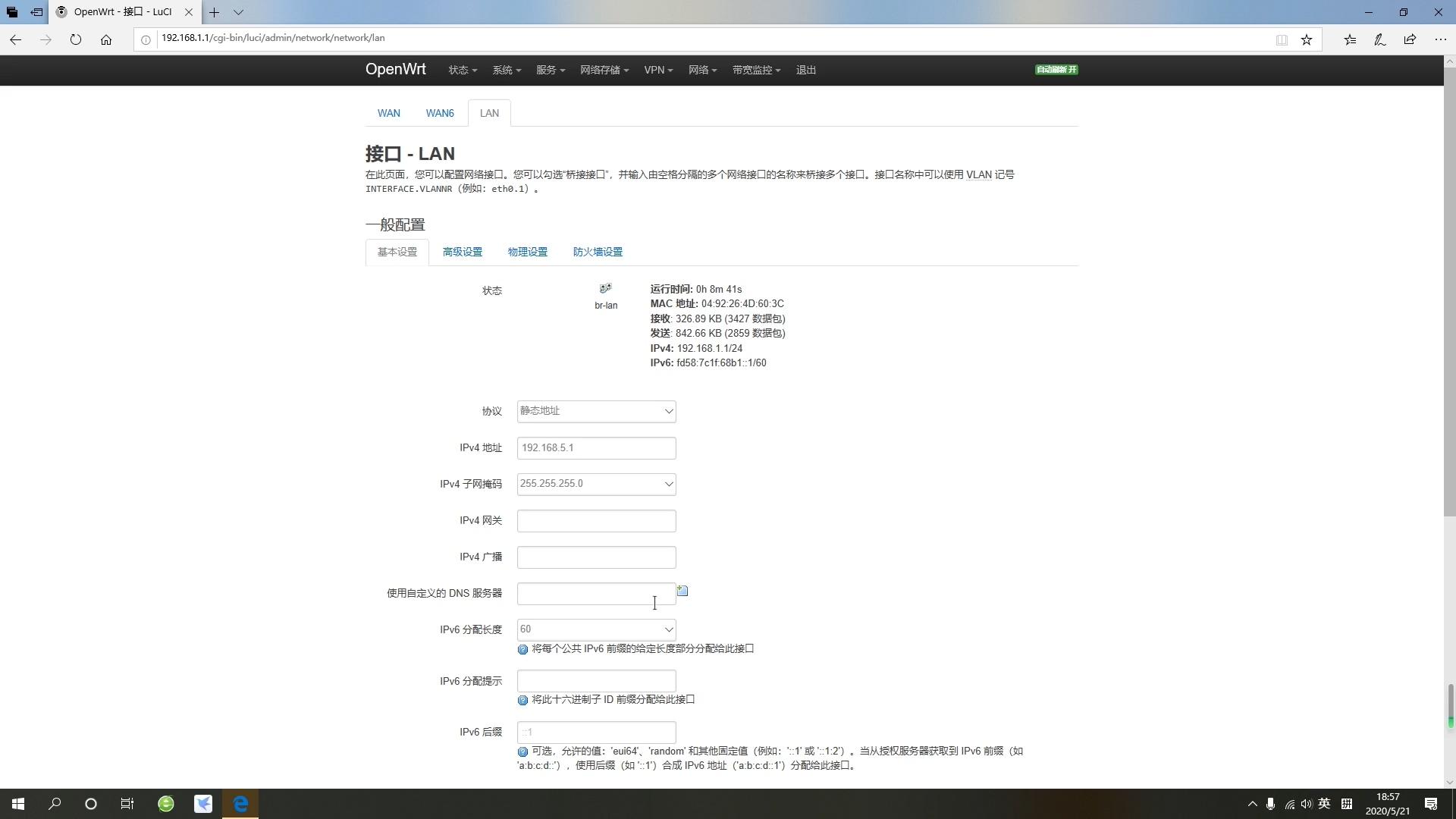The image size is (1456, 819).
Task: Click the page vertical scrollbar
Action: (x=1450, y=290)
